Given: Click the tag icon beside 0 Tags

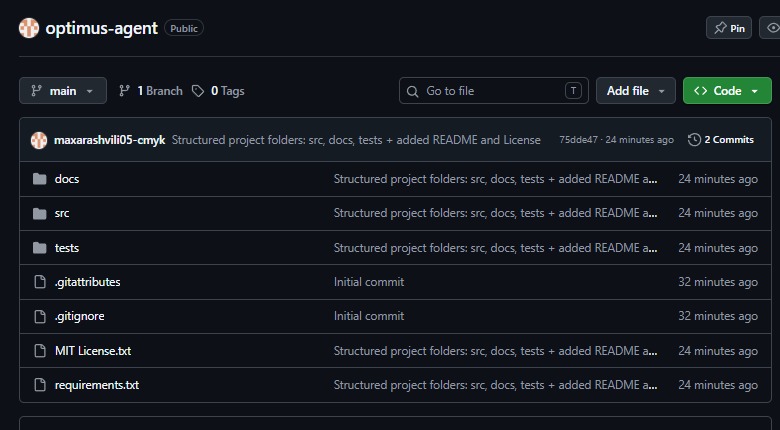Looking at the screenshot, I should tap(198, 91).
